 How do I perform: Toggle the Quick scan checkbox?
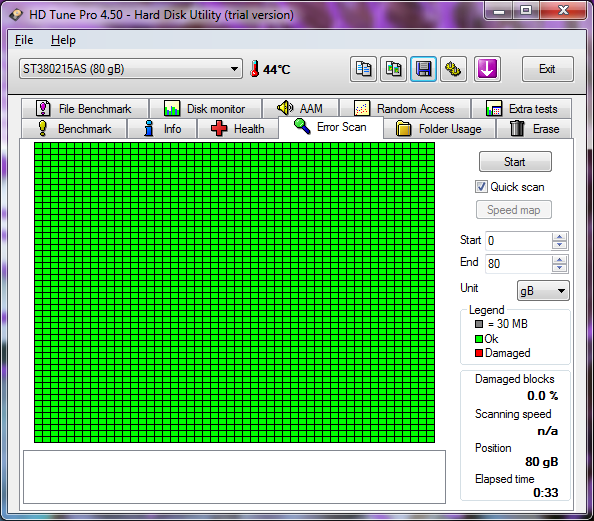pos(481,187)
